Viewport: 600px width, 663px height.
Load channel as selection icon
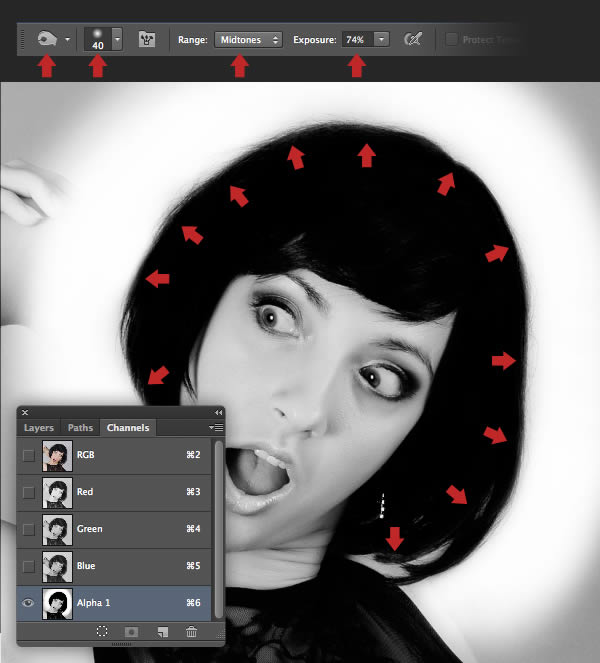click(x=101, y=631)
